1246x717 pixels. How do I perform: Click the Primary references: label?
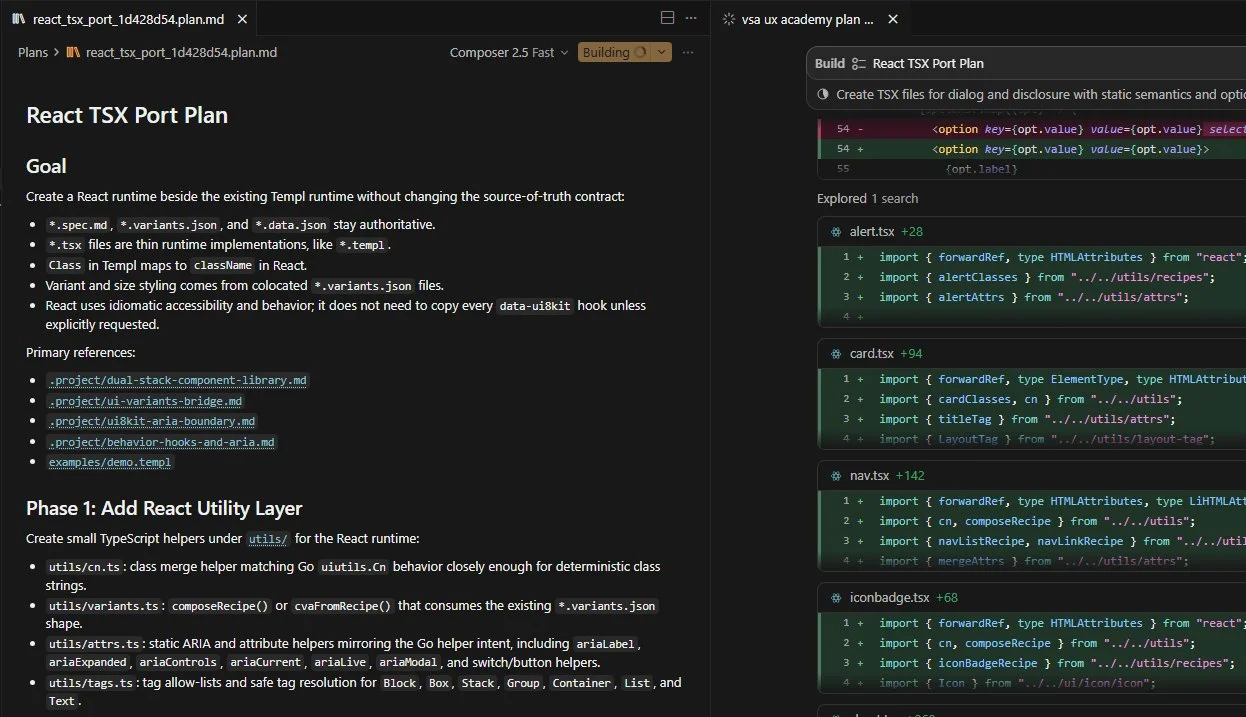(x=80, y=352)
